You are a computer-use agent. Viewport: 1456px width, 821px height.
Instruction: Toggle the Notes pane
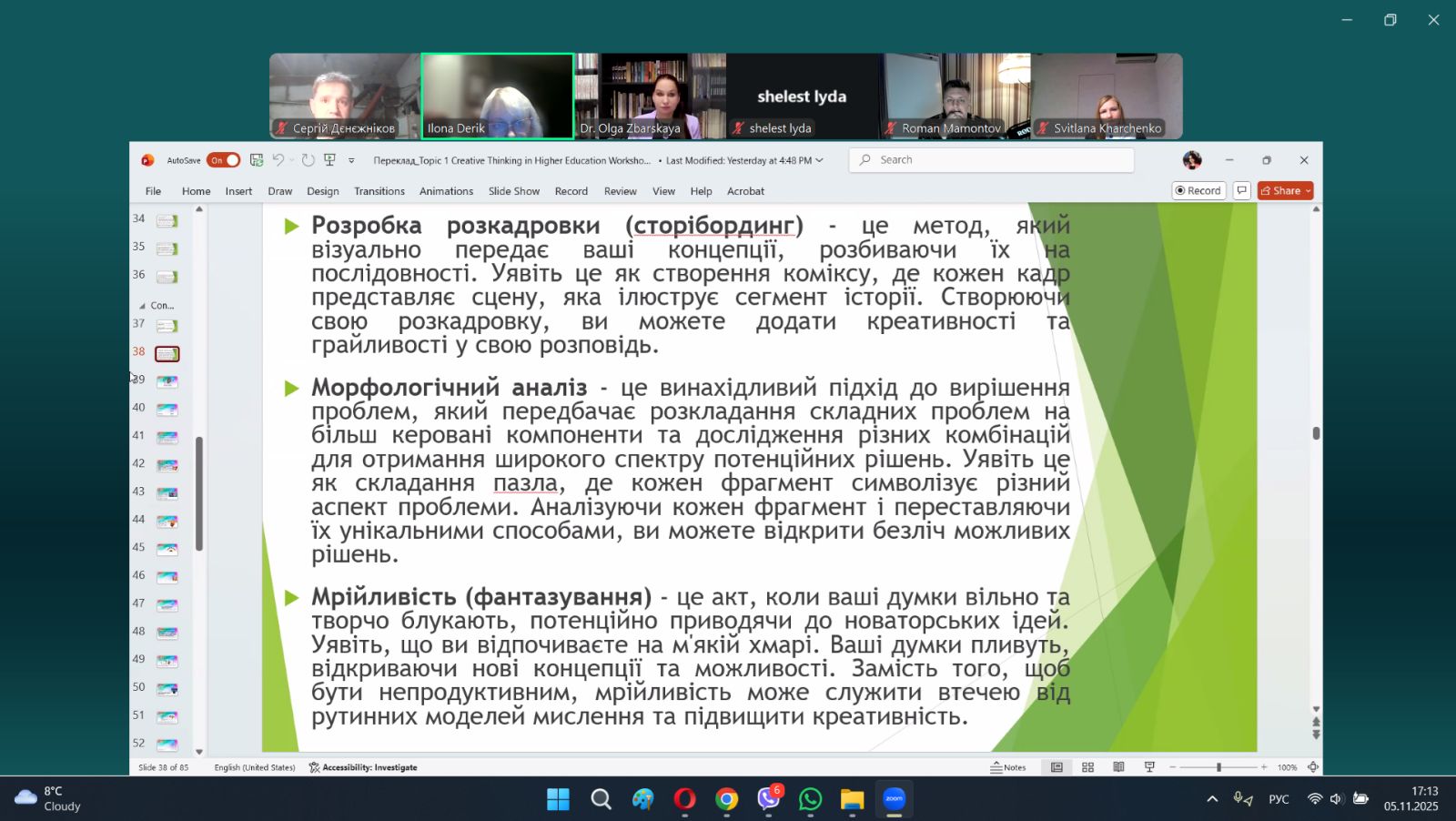(1008, 767)
